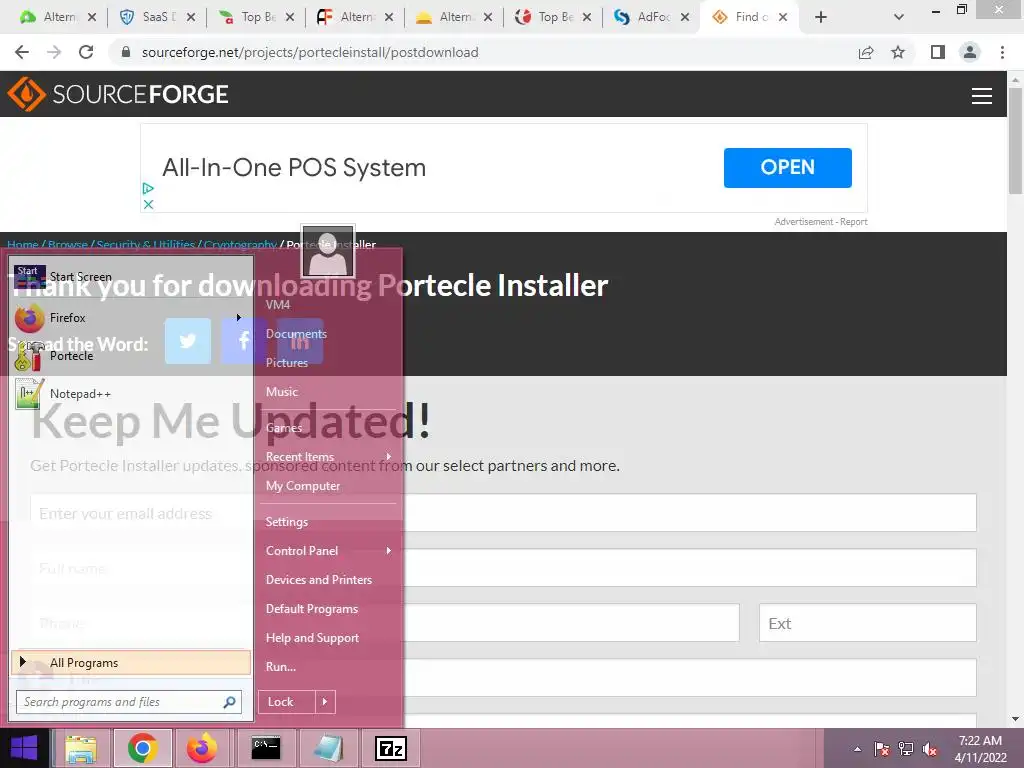The width and height of the screenshot is (1024, 768).
Task: Click the SourceForge logo
Action: click(118, 94)
